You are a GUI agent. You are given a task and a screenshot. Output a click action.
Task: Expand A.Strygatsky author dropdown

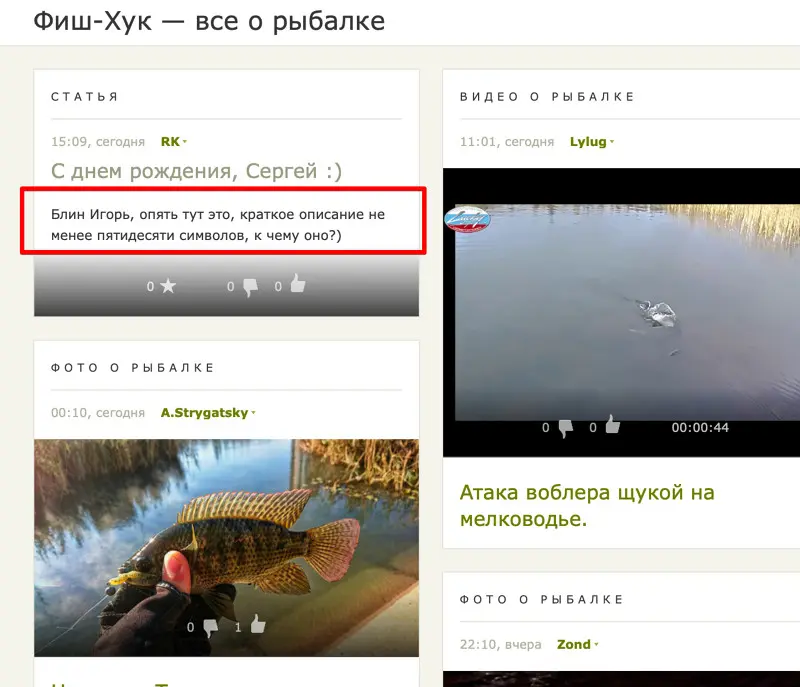click(253, 413)
